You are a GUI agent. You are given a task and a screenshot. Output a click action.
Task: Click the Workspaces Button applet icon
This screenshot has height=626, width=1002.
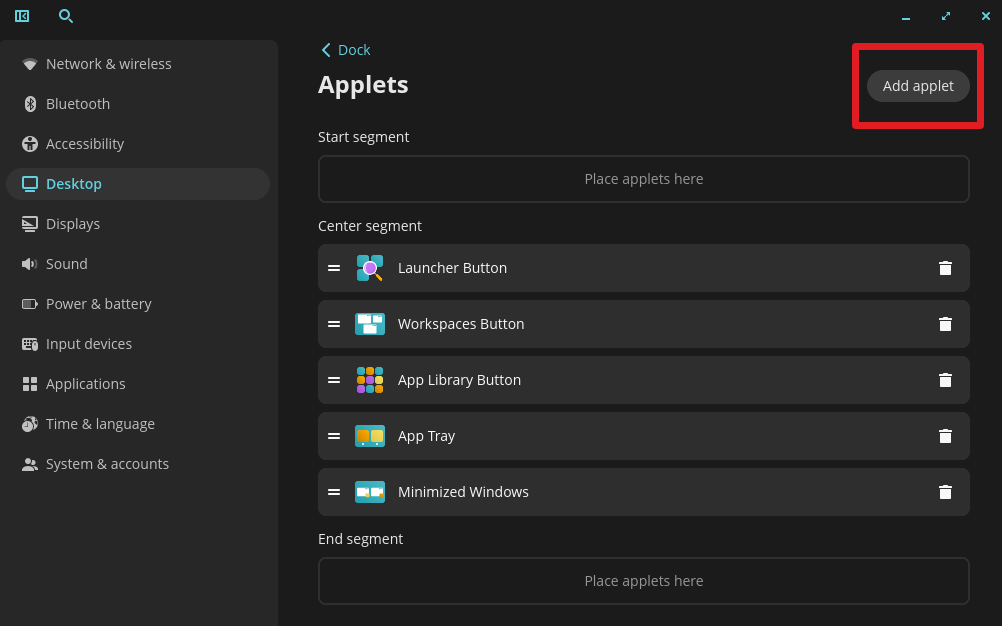(x=369, y=324)
